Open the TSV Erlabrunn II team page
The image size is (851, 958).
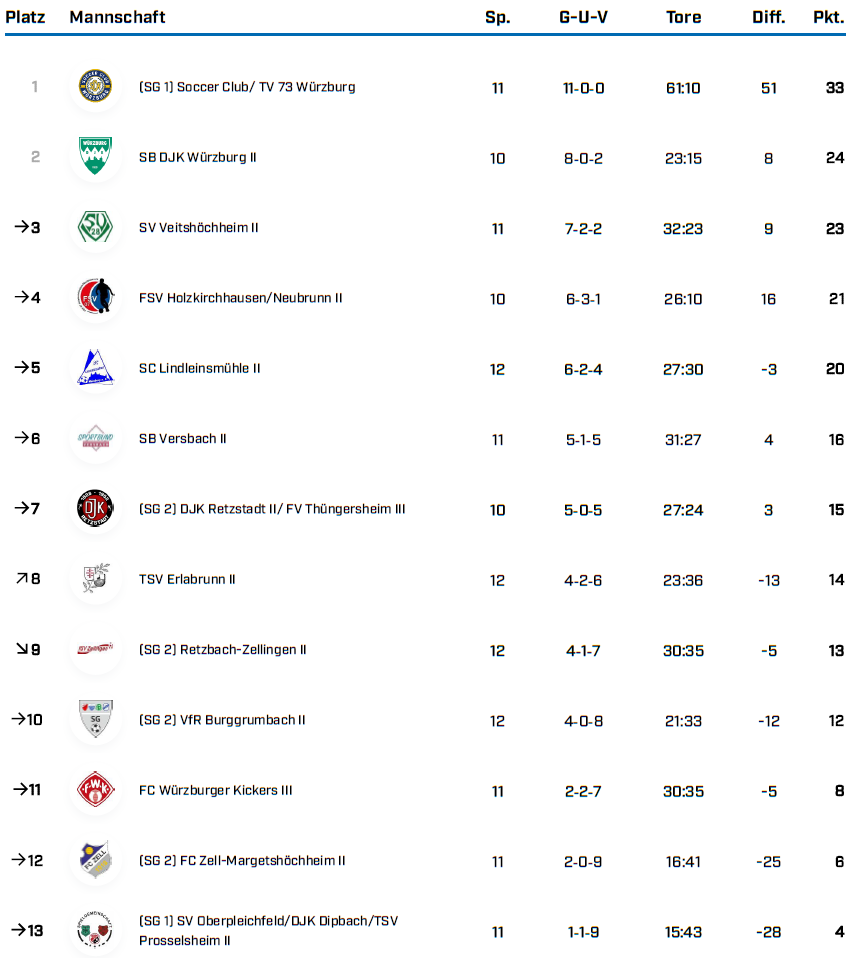pyautogui.click(x=187, y=579)
